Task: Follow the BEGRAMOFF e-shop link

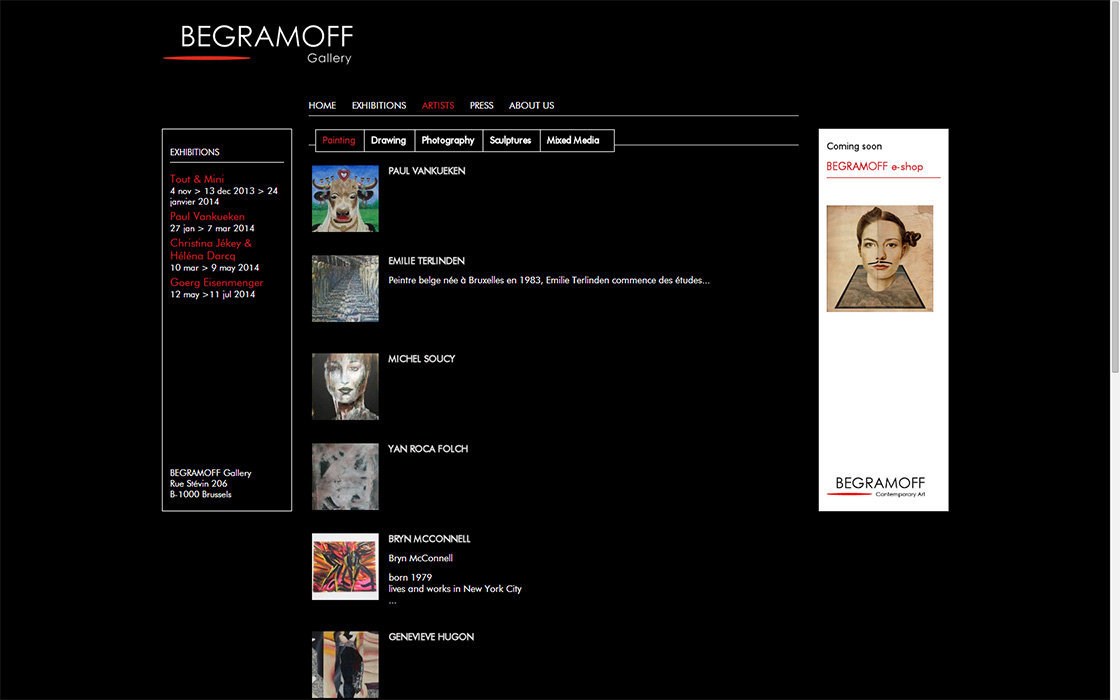Action: [x=874, y=167]
